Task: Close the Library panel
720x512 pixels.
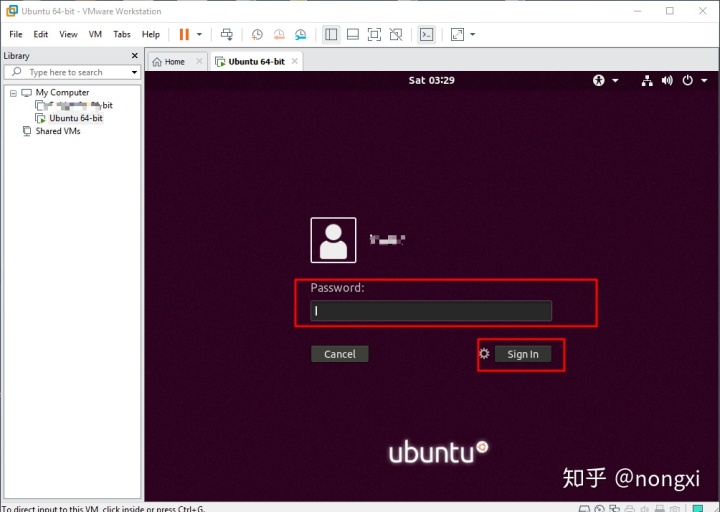Action: 135,56
